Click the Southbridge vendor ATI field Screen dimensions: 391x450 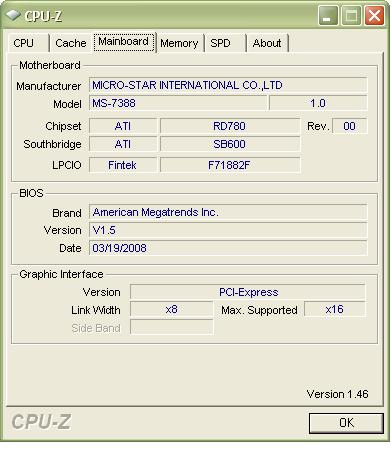point(123,144)
